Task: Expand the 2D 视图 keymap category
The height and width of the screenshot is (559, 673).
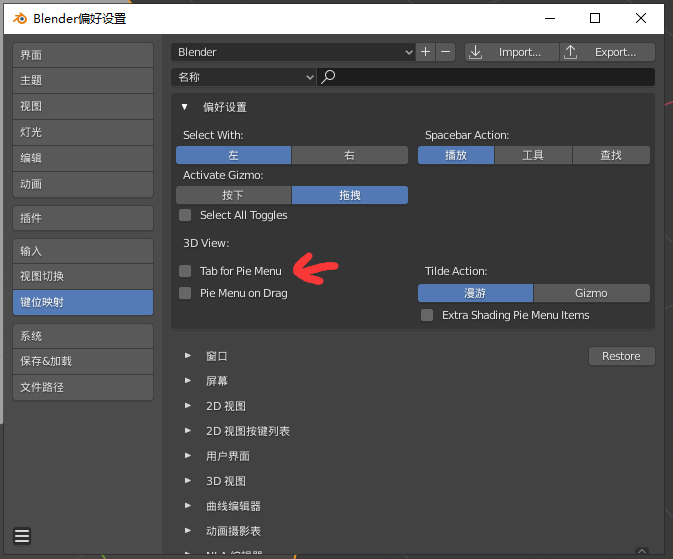Action: click(x=188, y=406)
